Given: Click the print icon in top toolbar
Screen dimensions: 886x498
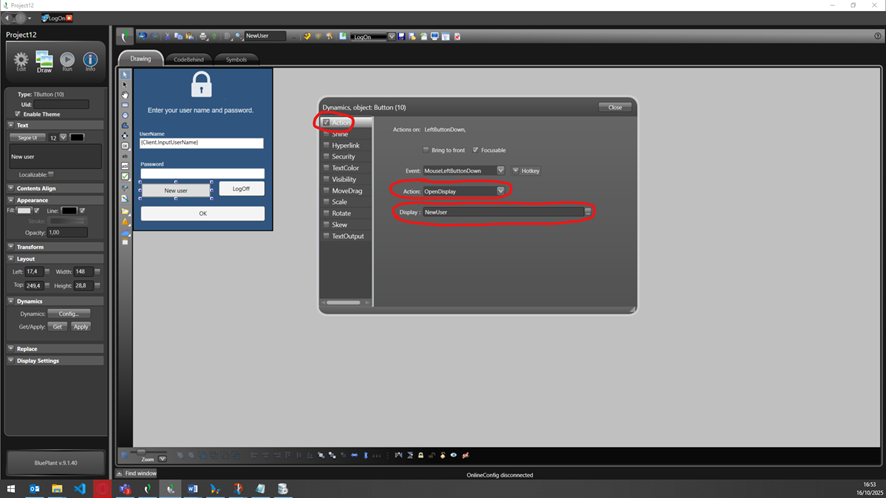Looking at the screenshot, I should click(x=204, y=36).
